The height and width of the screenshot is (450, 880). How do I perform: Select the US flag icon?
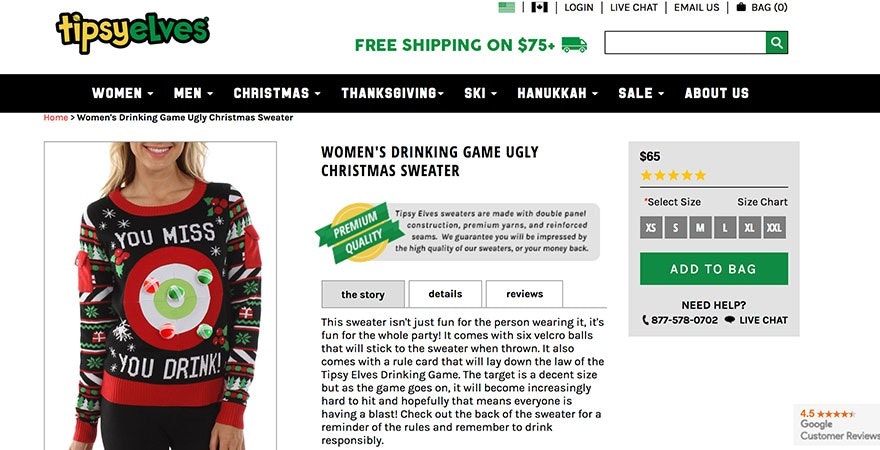[x=507, y=8]
